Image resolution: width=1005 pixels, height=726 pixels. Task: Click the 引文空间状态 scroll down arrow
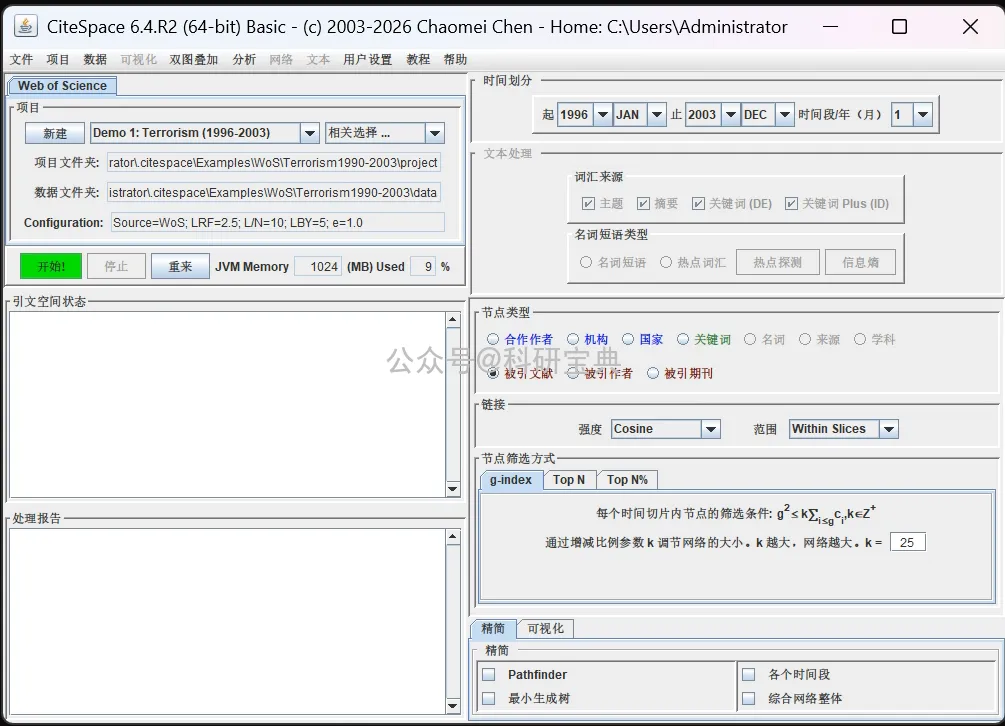coord(453,489)
